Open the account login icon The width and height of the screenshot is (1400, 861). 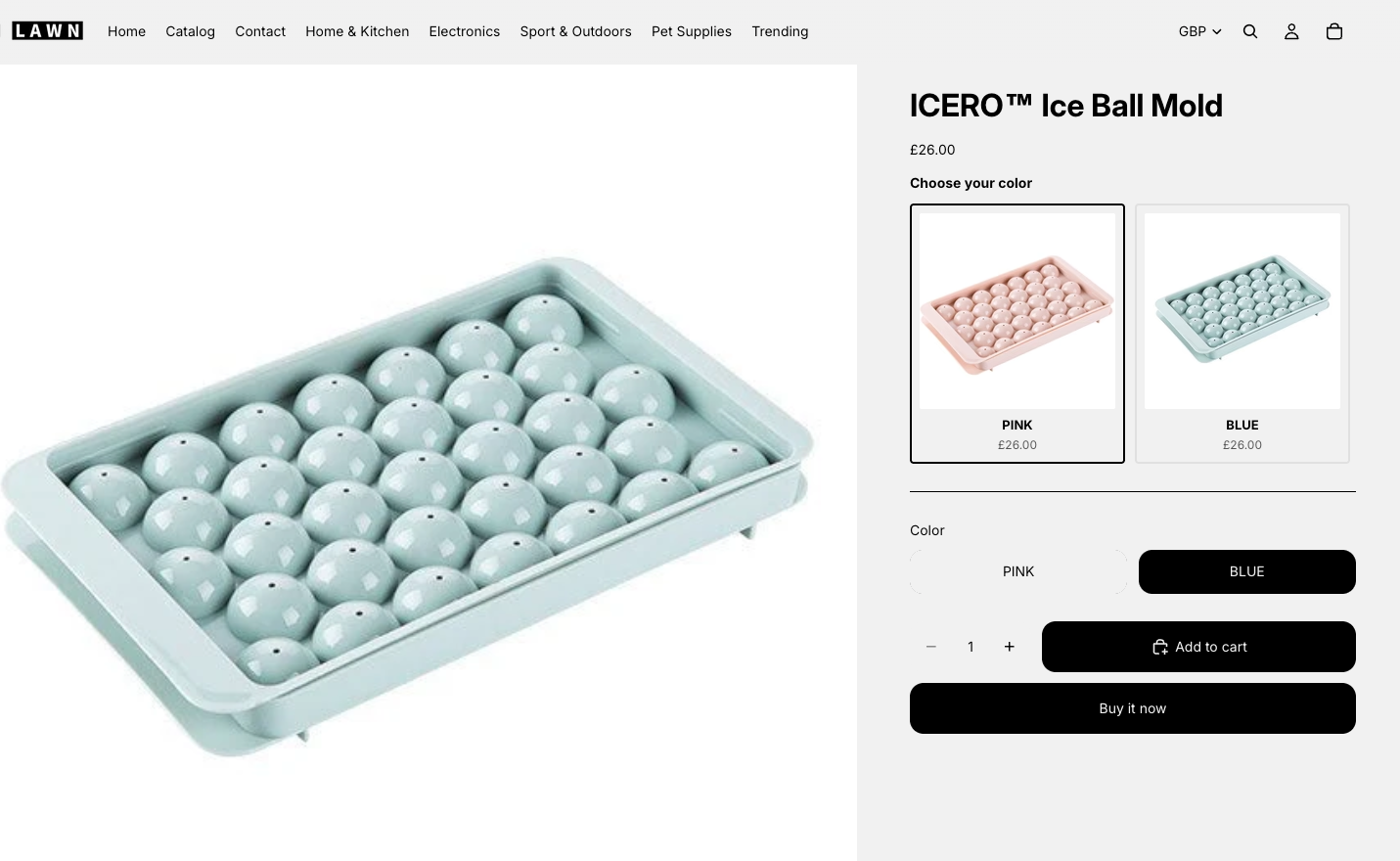(x=1291, y=31)
